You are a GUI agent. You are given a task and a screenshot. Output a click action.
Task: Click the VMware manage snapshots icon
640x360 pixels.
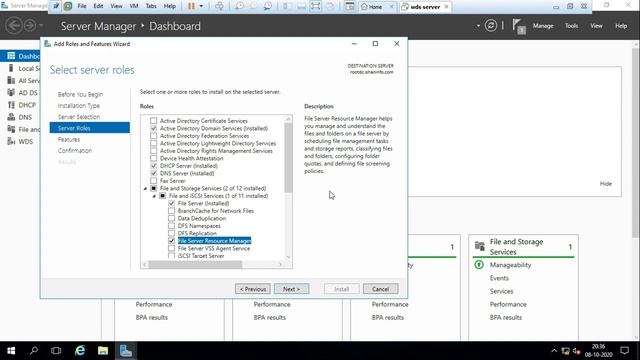268,6
